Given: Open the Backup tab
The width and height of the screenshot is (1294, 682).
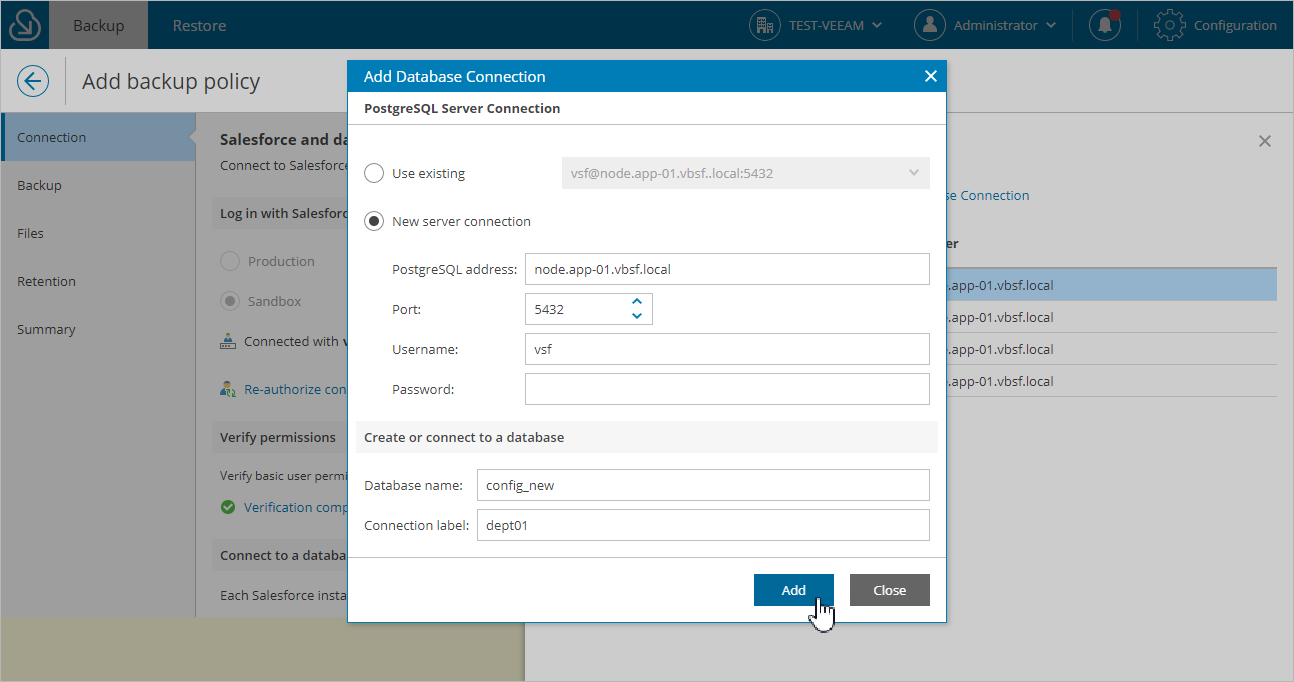Looking at the screenshot, I should coord(98,25).
